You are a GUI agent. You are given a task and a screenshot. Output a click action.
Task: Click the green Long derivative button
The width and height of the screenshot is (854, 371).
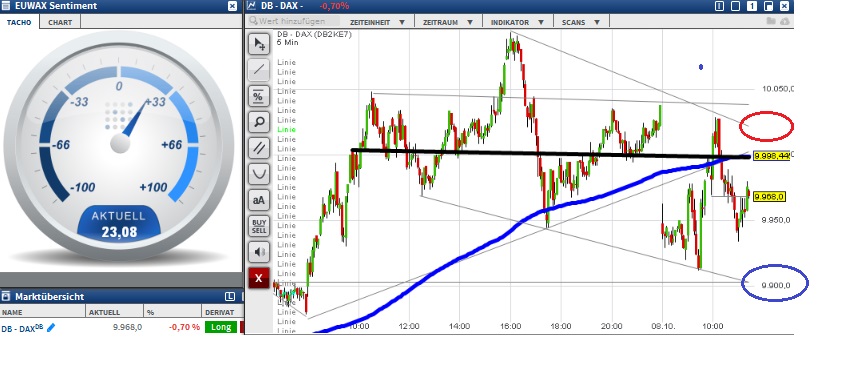coord(221,327)
